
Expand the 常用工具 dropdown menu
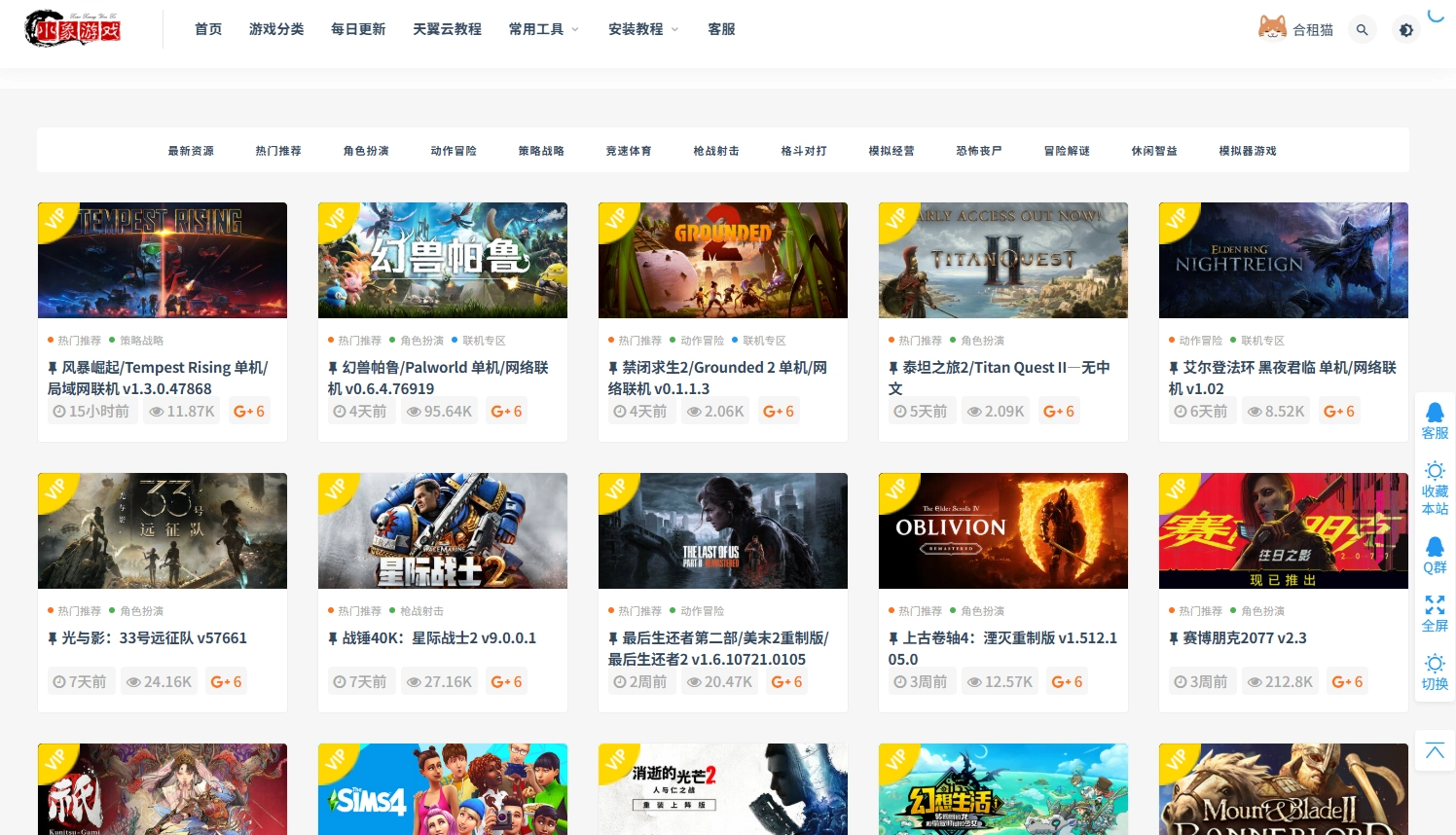(x=543, y=29)
